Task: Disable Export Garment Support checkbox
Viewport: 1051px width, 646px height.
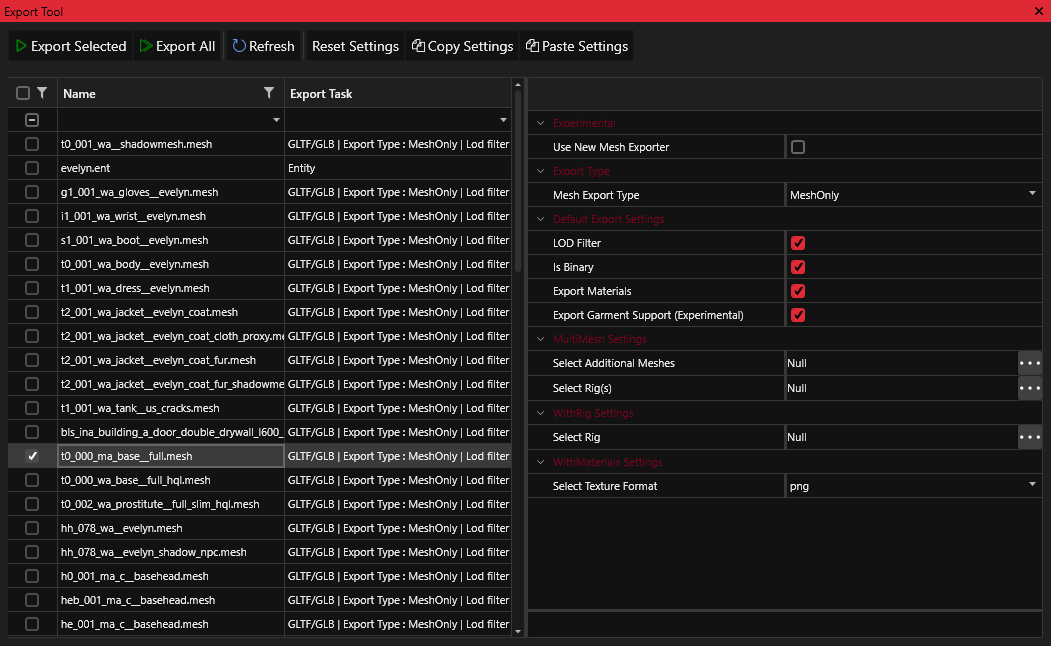Action: (x=798, y=315)
